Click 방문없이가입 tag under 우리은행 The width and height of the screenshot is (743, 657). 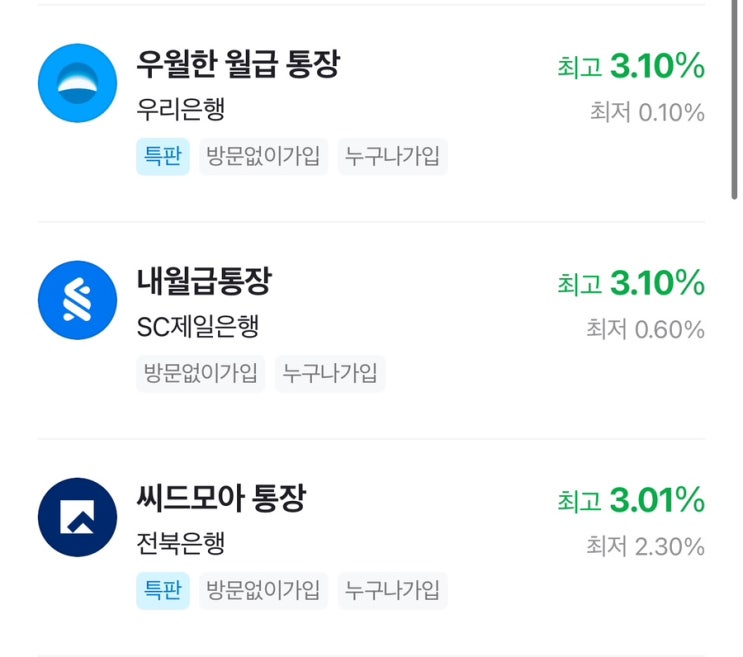(x=263, y=157)
